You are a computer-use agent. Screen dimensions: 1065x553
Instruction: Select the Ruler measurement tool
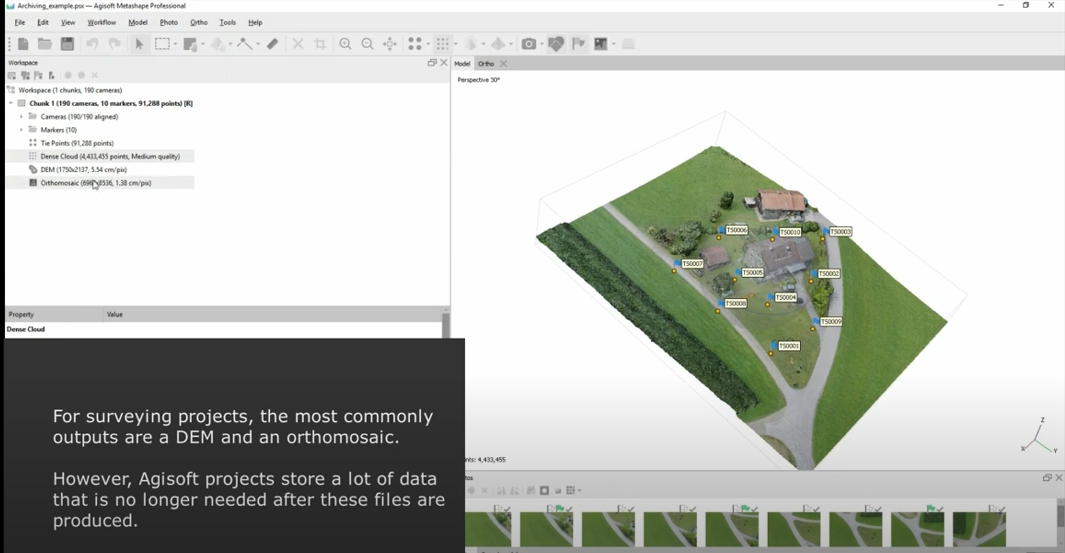272,44
